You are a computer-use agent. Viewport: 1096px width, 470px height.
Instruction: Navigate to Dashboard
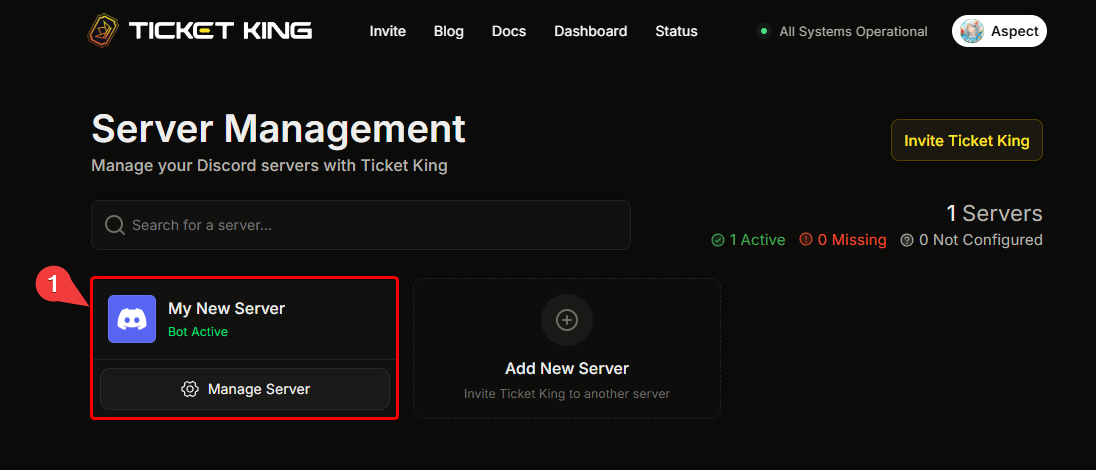[x=591, y=31]
